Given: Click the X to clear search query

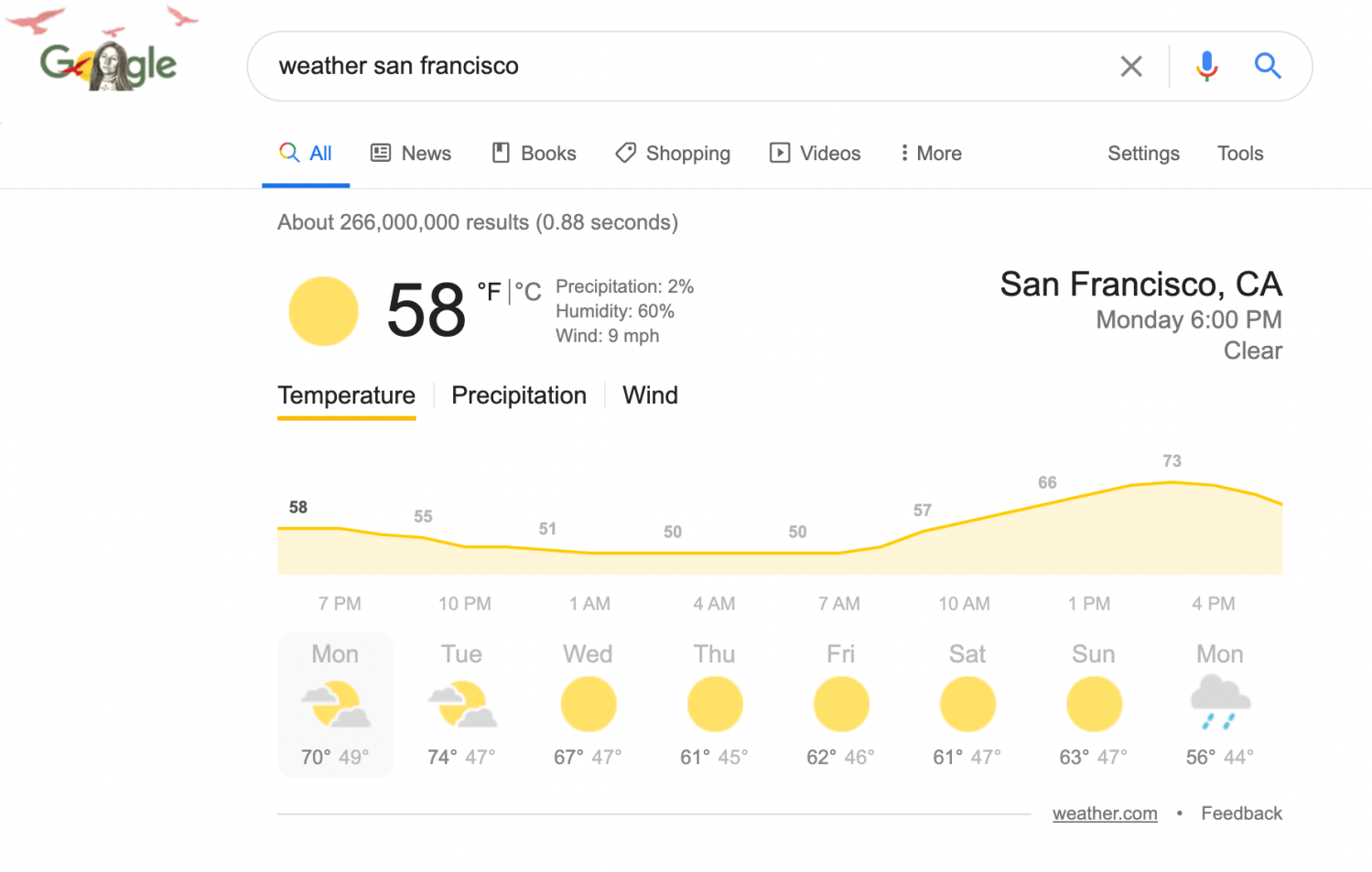Looking at the screenshot, I should coord(1130,65).
